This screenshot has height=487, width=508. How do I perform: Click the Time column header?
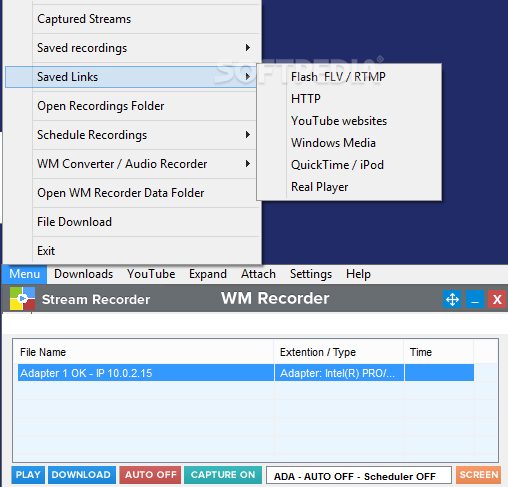pyautogui.click(x=439, y=352)
